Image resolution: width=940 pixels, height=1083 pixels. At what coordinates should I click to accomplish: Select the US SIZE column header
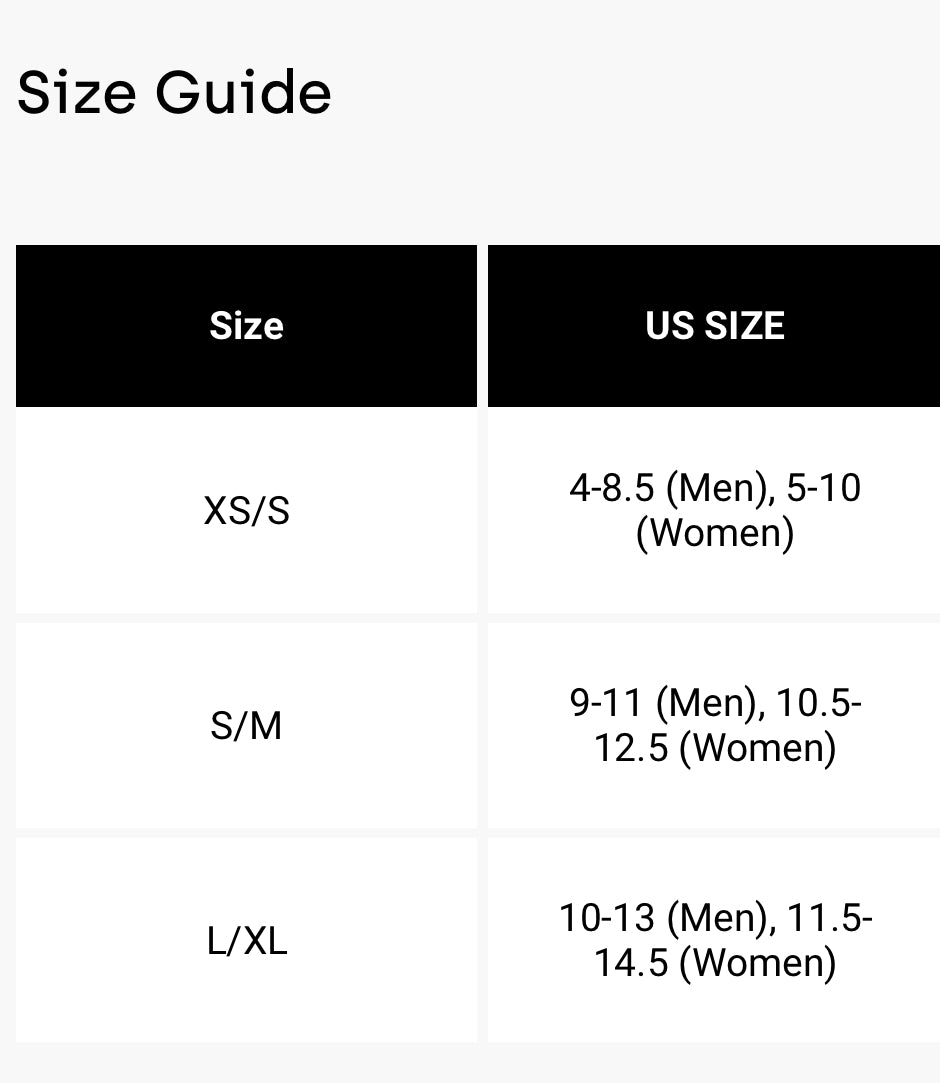(x=714, y=326)
